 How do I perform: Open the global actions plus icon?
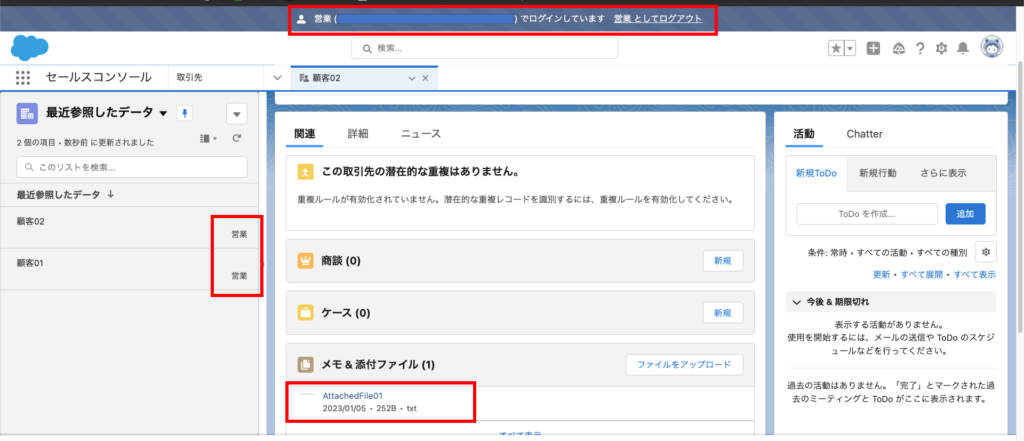point(873,48)
